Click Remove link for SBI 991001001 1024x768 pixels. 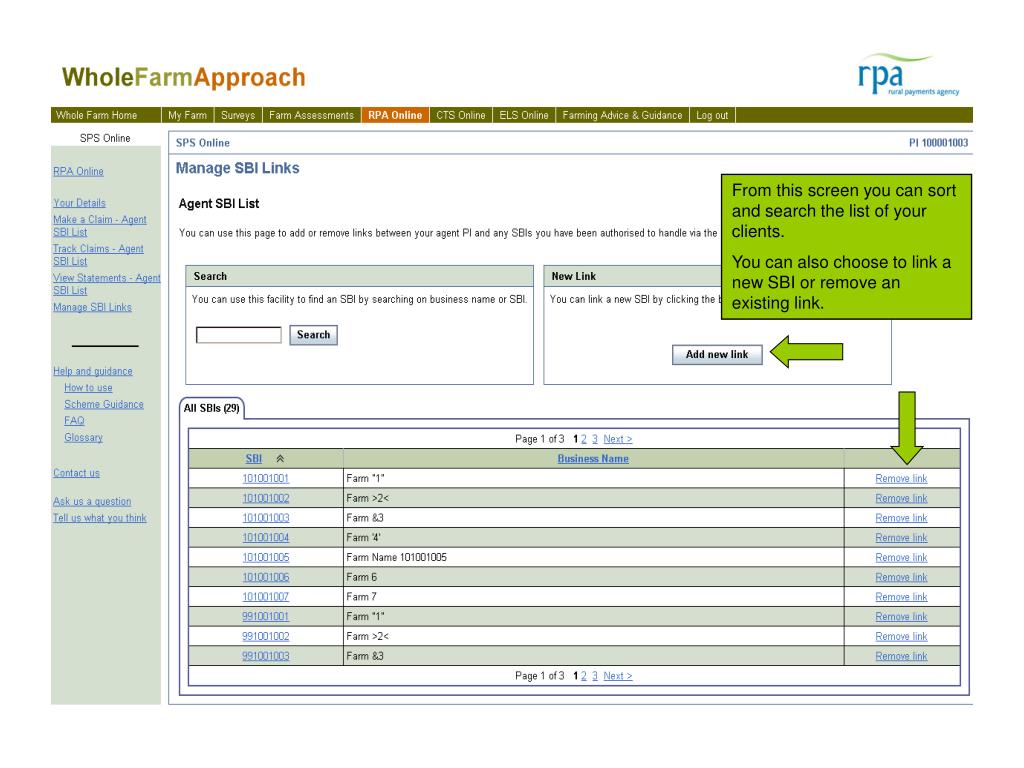[901, 616]
